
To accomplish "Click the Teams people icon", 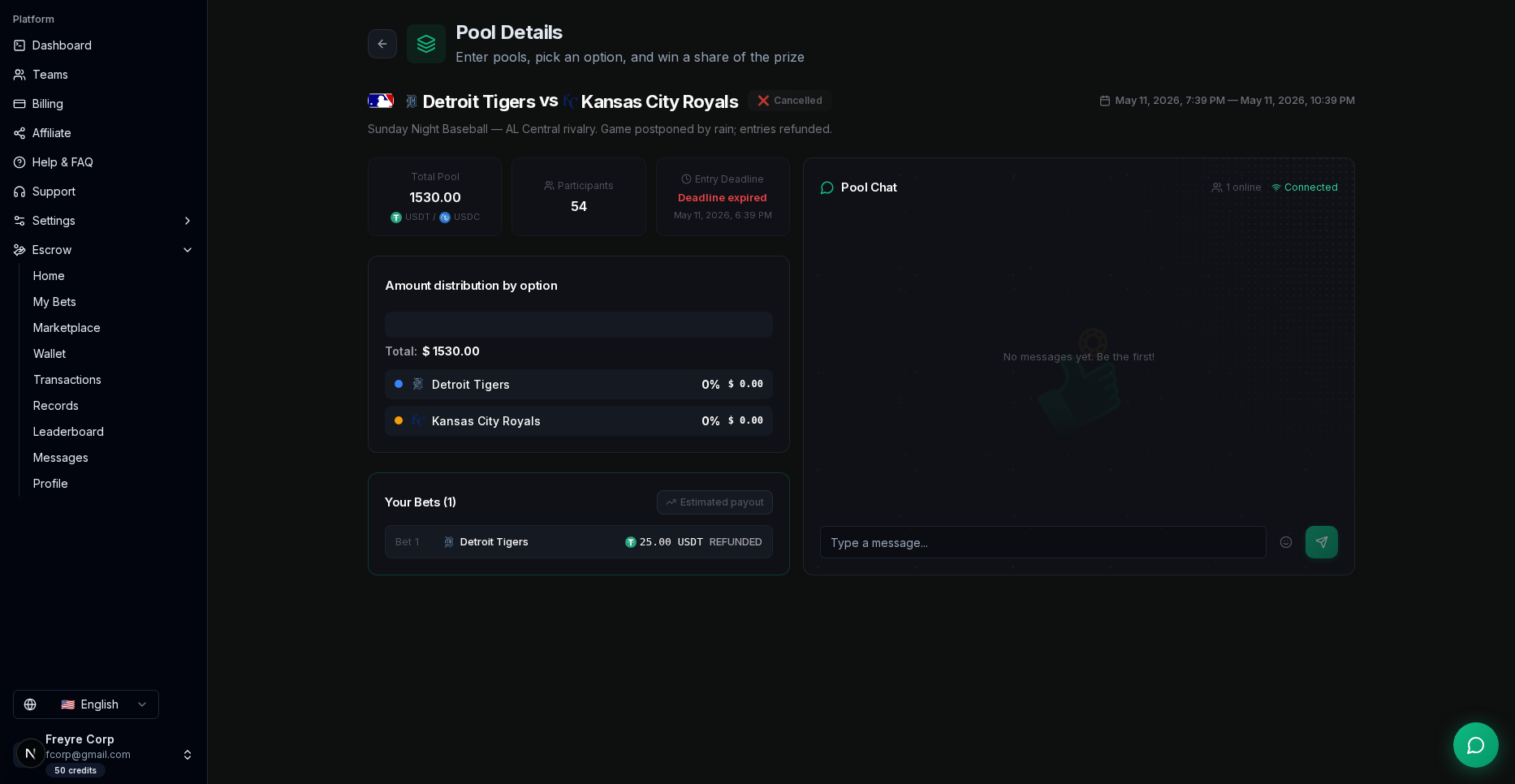I will (19, 75).
